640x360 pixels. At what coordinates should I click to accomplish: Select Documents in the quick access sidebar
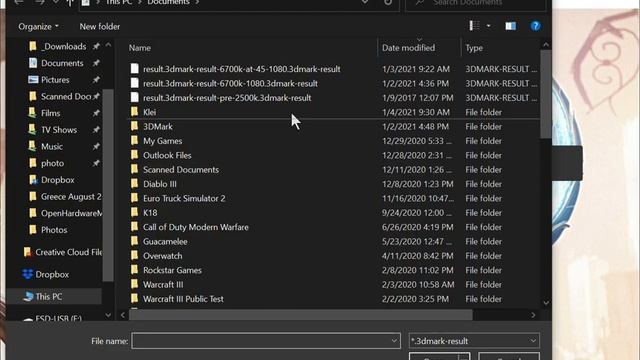point(62,63)
